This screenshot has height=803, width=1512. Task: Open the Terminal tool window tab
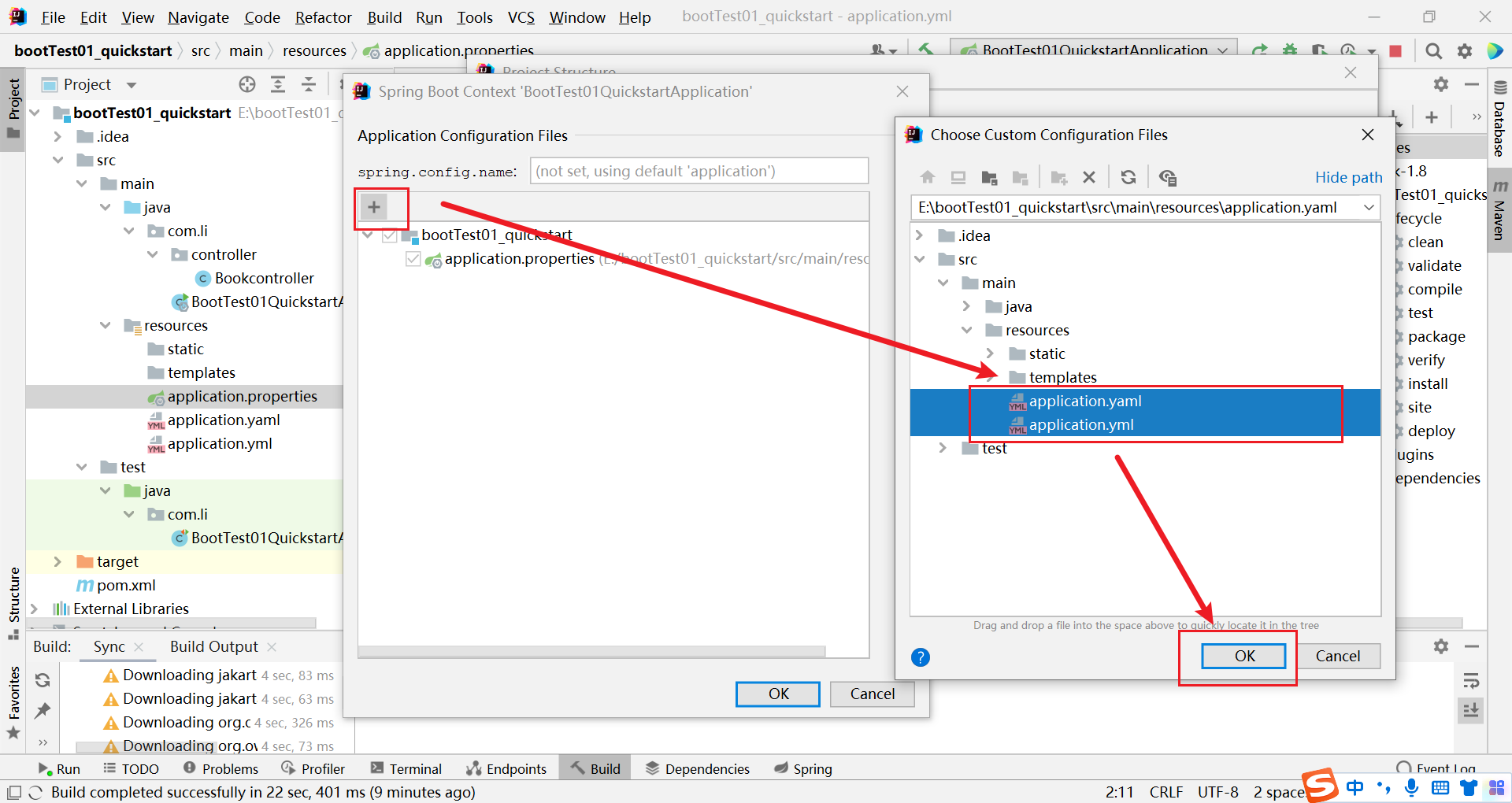[x=406, y=768]
